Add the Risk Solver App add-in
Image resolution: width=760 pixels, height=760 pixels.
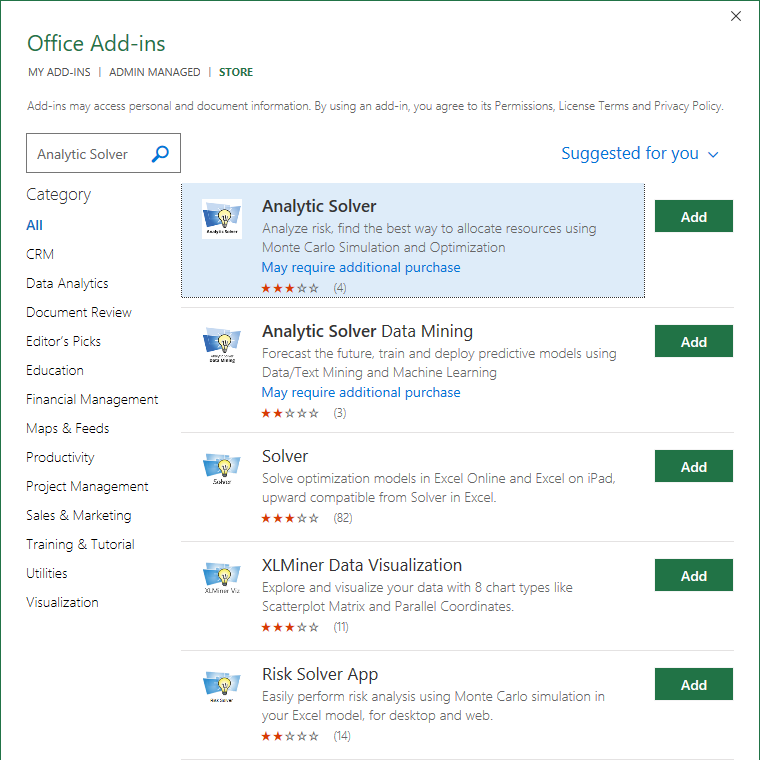click(693, 685)
